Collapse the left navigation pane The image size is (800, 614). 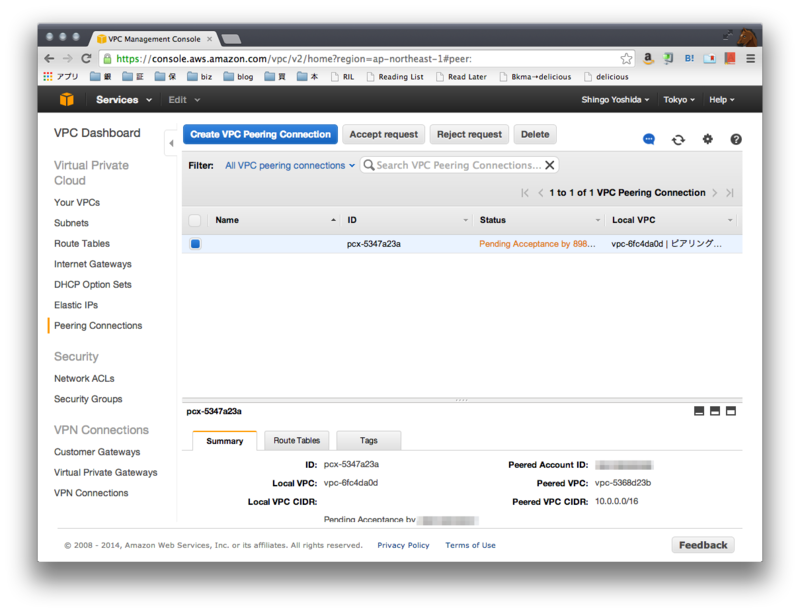coord(171,143)
